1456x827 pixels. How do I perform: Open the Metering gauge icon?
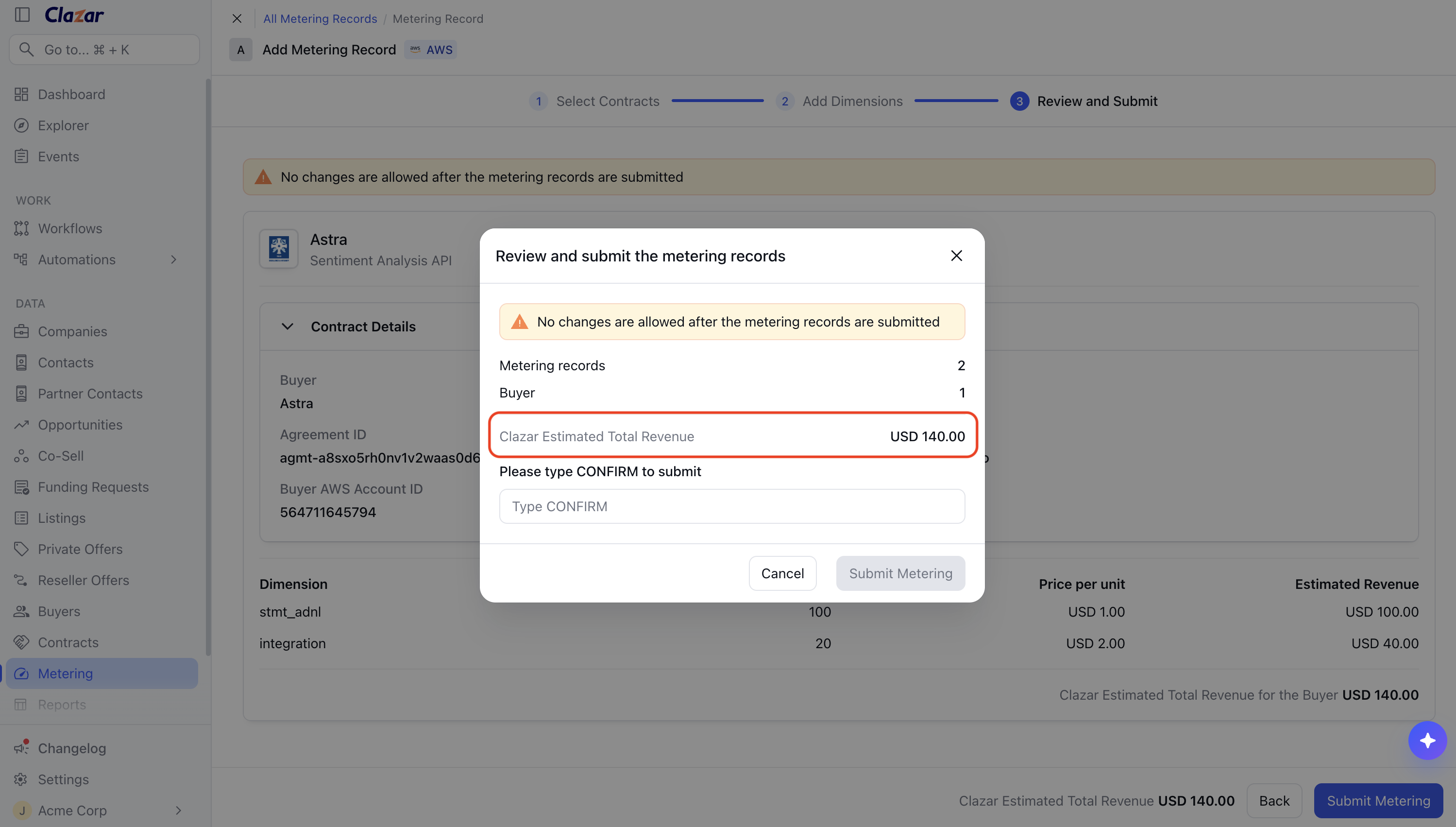pyautogui.click(x=21, y=673)
